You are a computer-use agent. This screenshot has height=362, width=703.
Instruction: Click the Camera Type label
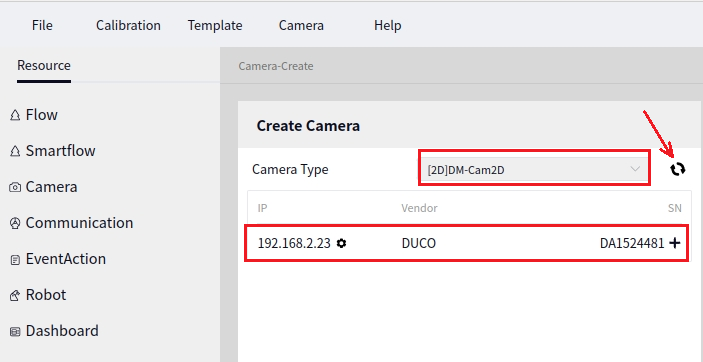[x=290, y=170]
